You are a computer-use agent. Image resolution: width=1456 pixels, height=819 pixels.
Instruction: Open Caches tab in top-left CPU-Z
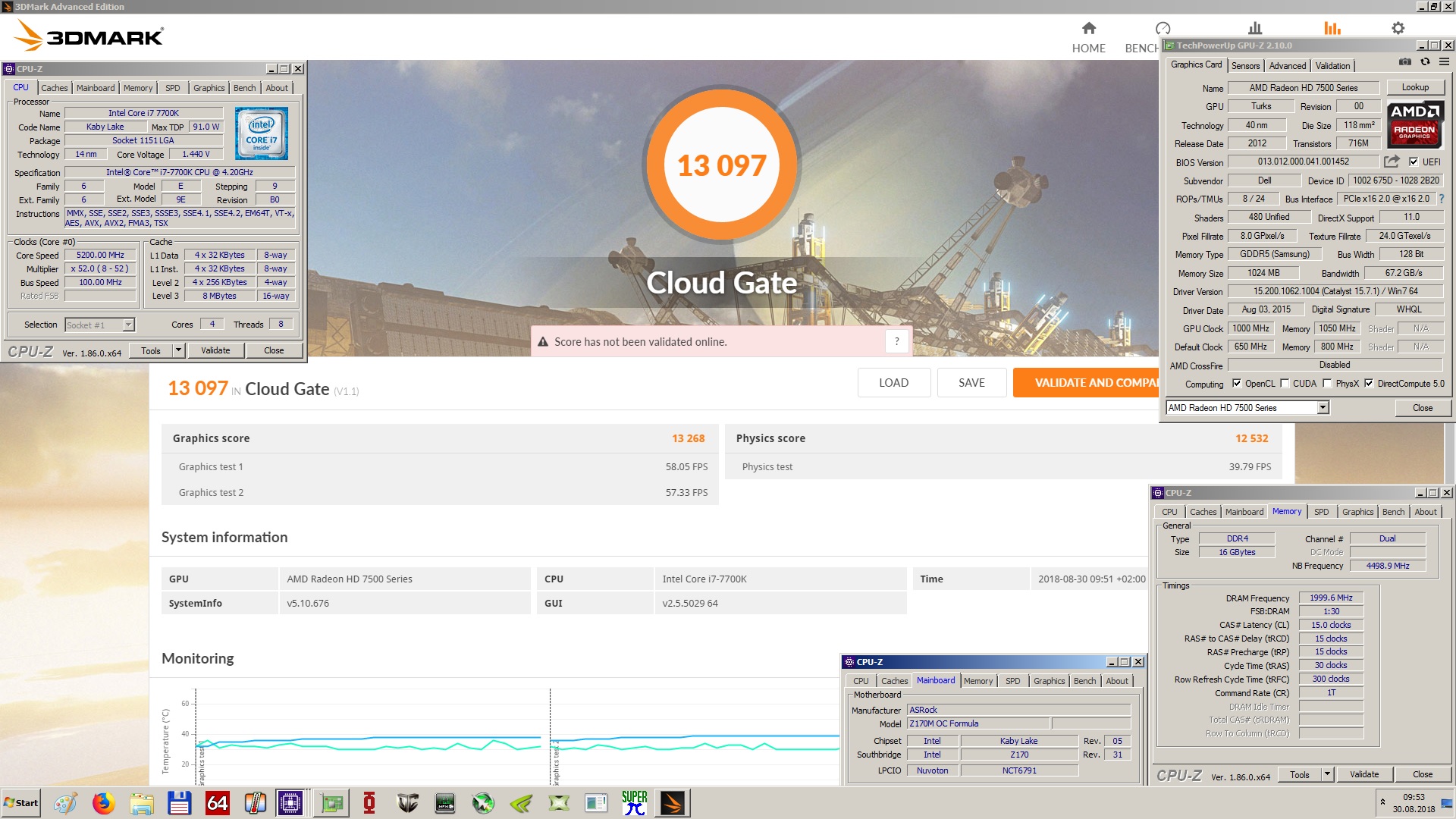pyautogui.click(x=55, y=88)
